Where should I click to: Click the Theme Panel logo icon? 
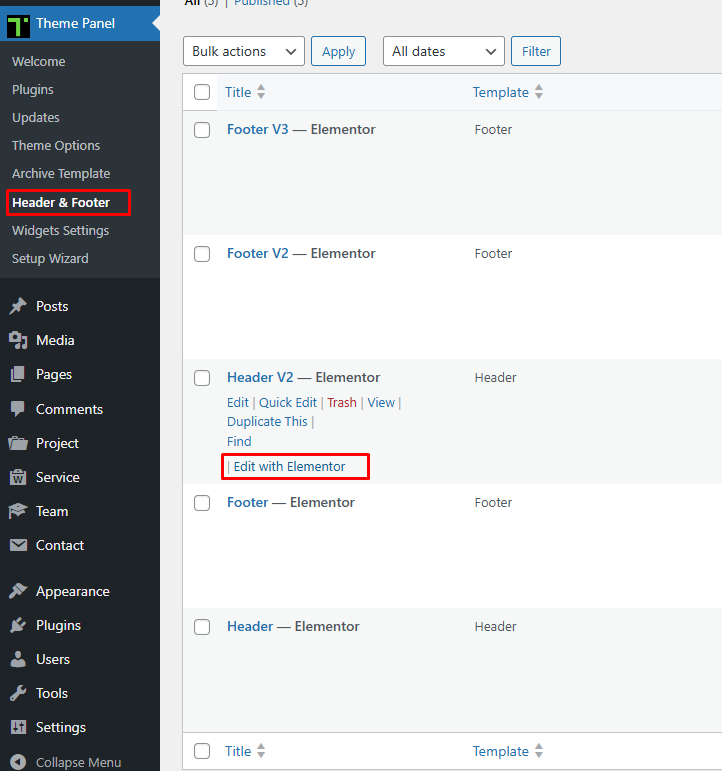pyautogui.click(x=18, y=25)
